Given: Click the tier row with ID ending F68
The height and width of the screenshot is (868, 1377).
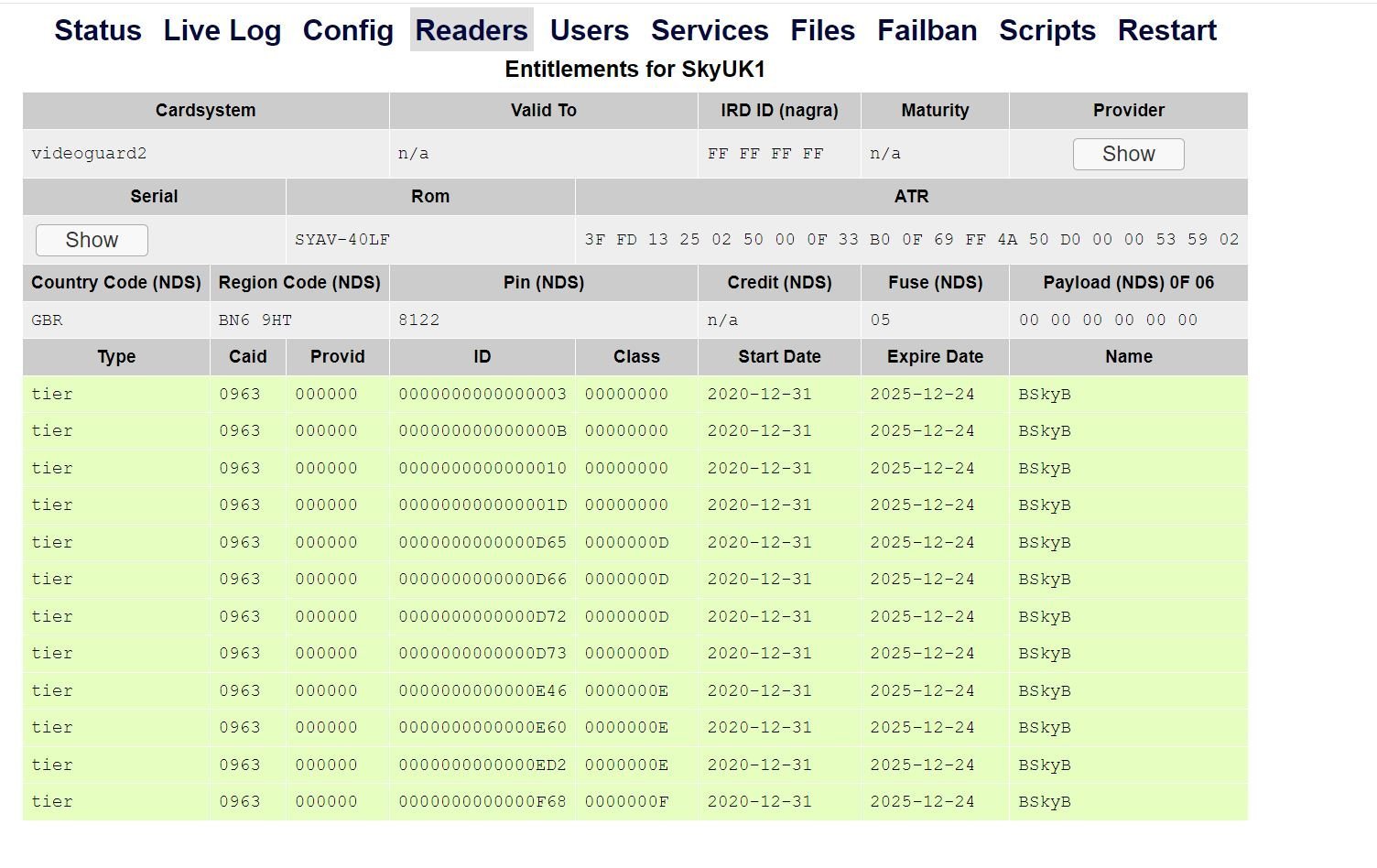Looking at the screenshot, I should 482,802.
